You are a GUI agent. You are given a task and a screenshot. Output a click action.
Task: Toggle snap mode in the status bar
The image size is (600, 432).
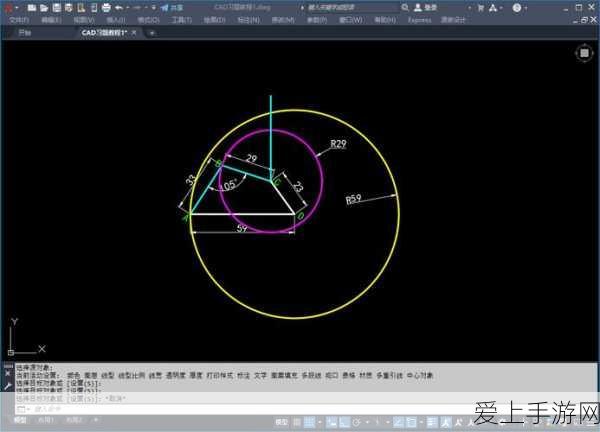click(309, 422)
